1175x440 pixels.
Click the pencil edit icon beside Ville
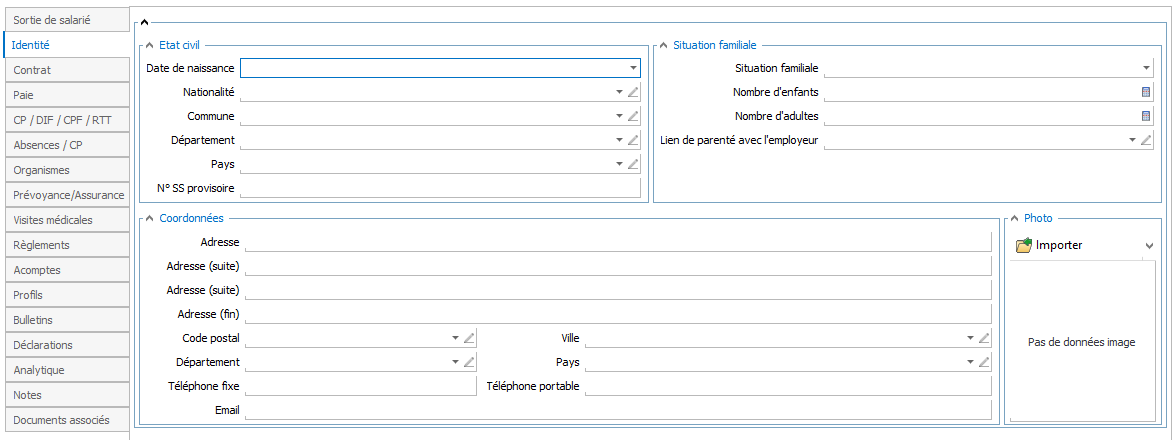tap(984, 338)
